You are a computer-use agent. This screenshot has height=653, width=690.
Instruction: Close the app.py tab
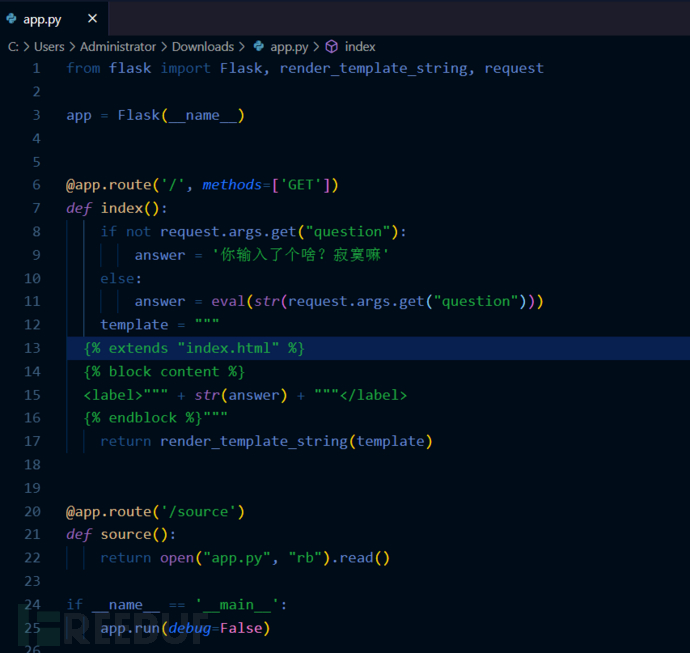point(92,18)
